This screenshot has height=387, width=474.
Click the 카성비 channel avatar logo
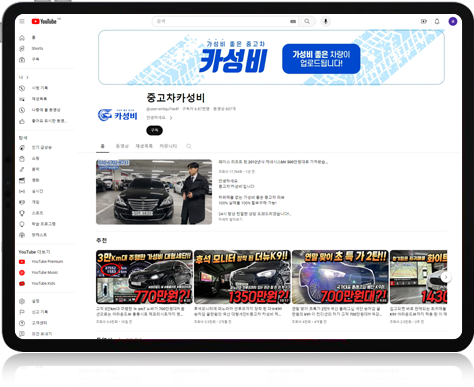click(x=118, y=115)
